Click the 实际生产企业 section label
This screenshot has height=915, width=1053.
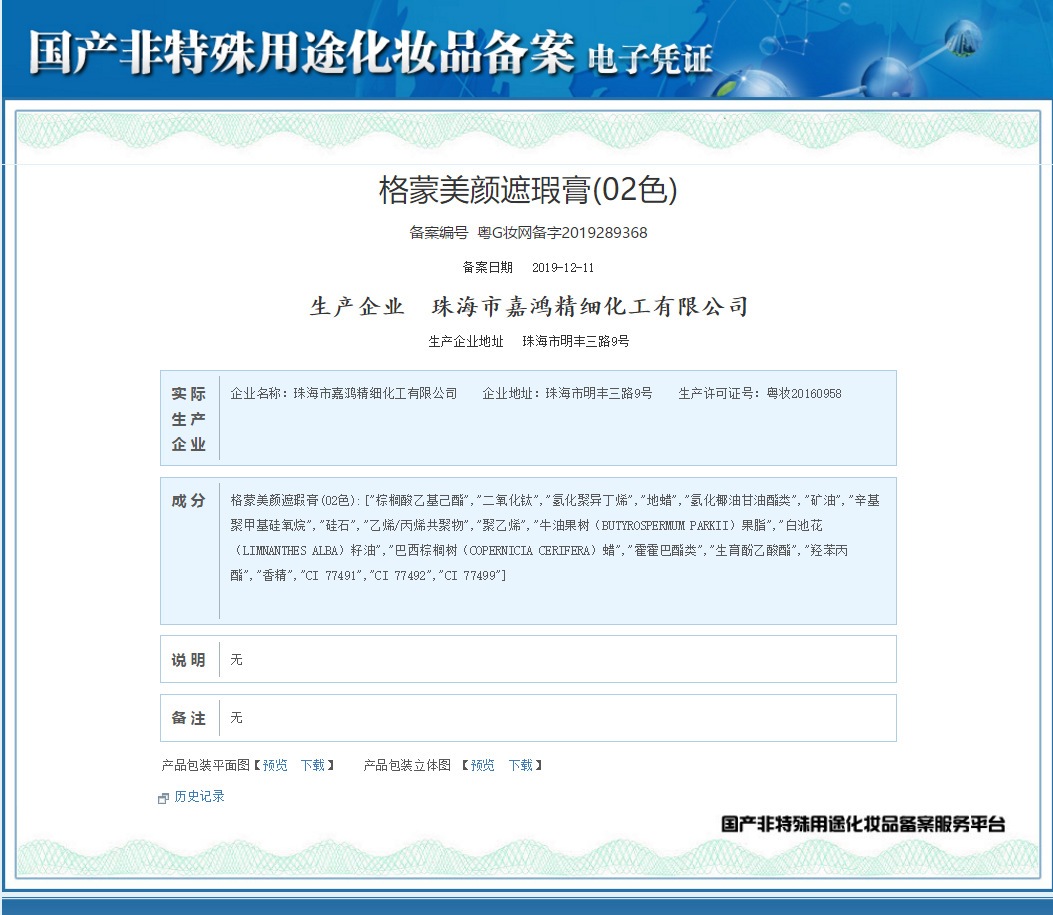click(189, 418)
